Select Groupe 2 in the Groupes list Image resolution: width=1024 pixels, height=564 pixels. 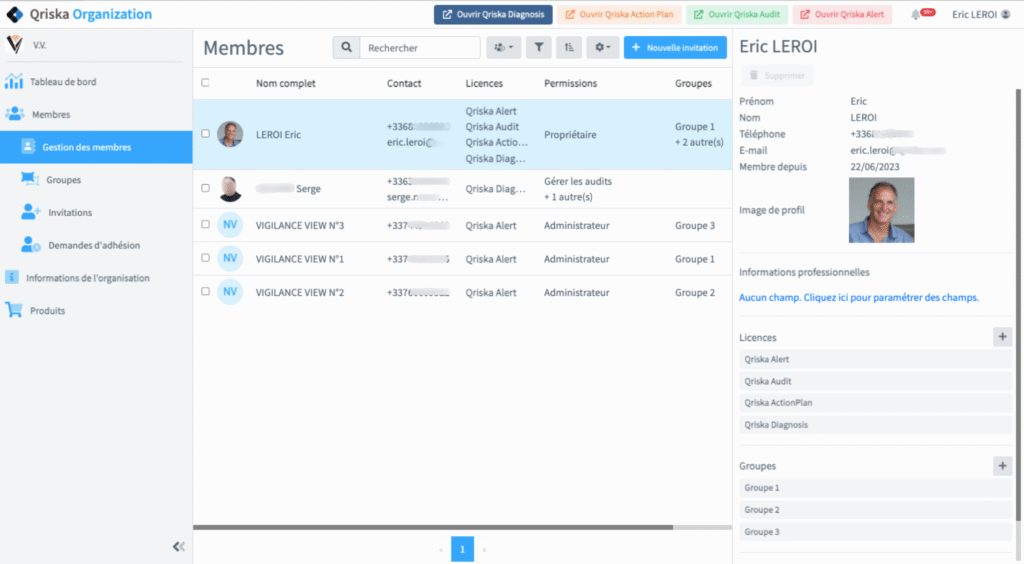tap(876, 510)
